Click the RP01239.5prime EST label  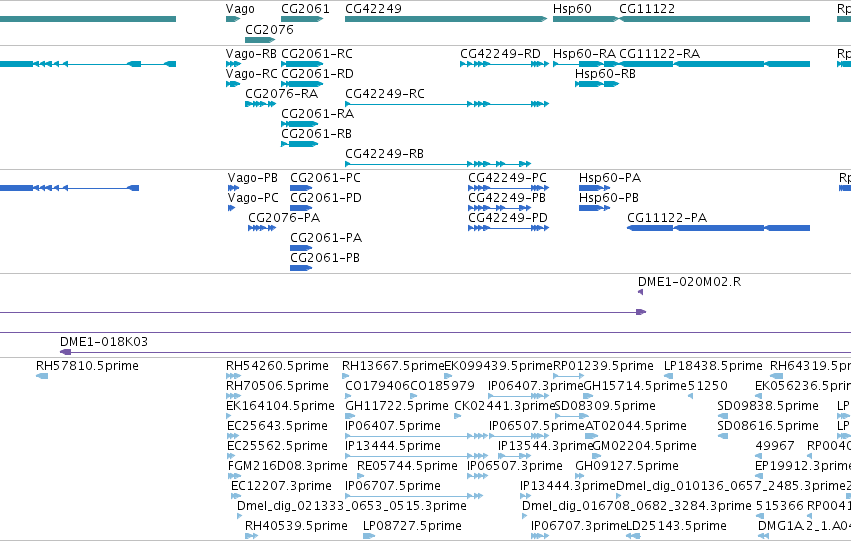point(603,366)
